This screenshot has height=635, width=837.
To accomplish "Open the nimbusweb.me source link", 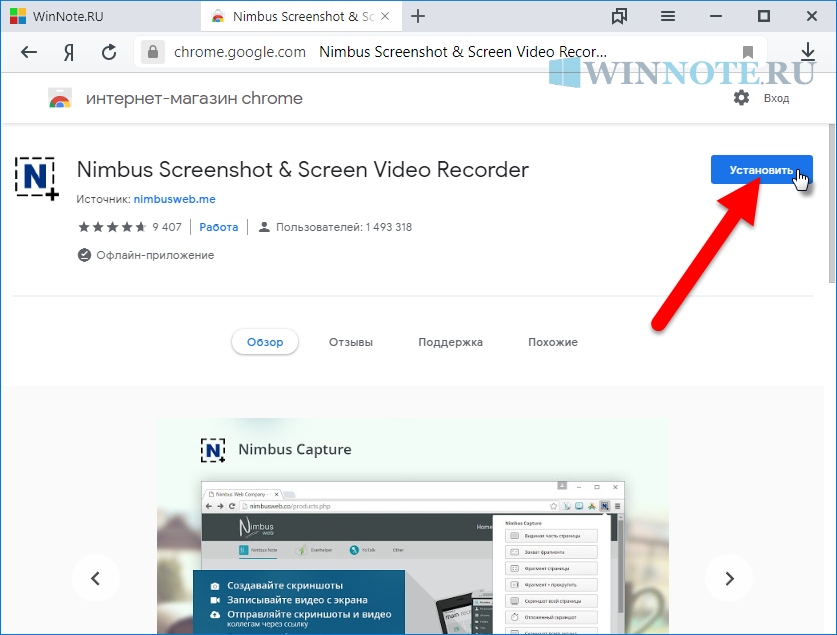I will [175, 199].
